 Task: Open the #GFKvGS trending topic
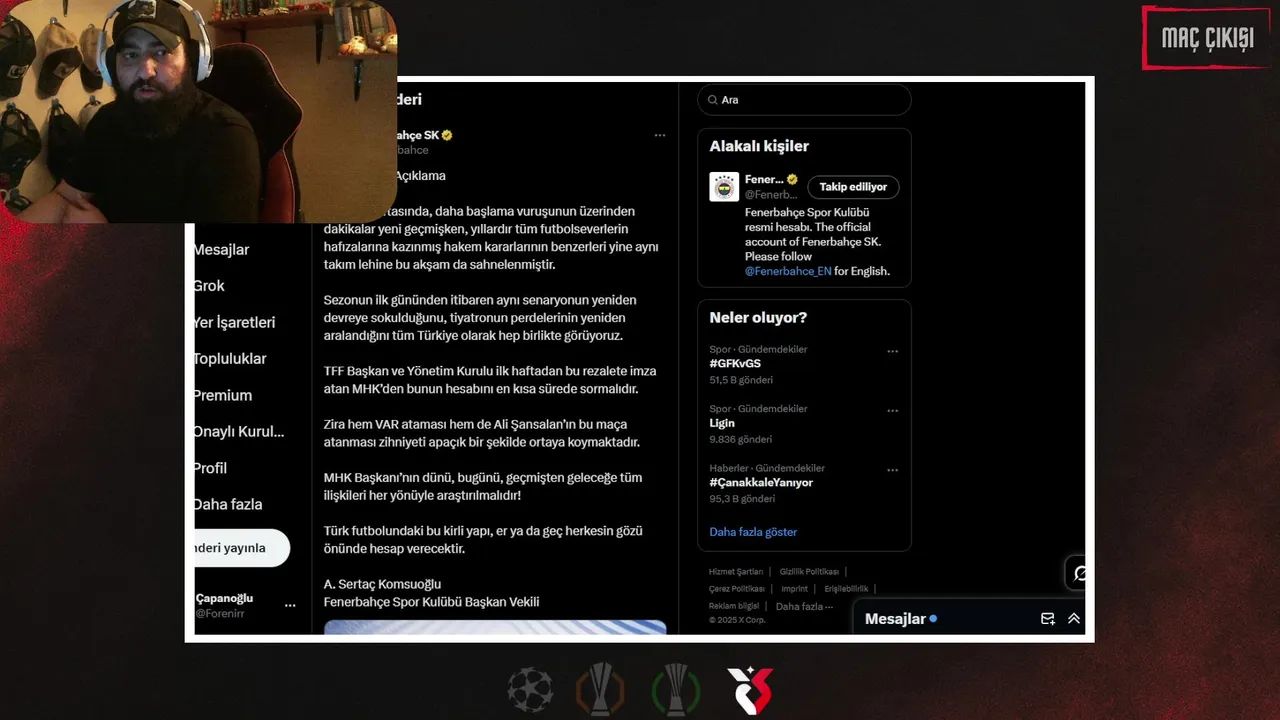tap(735, 364)
